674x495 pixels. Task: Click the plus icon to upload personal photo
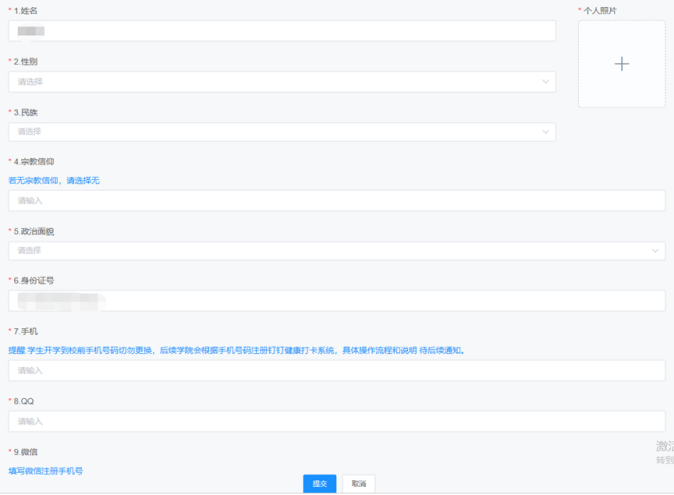621,64
